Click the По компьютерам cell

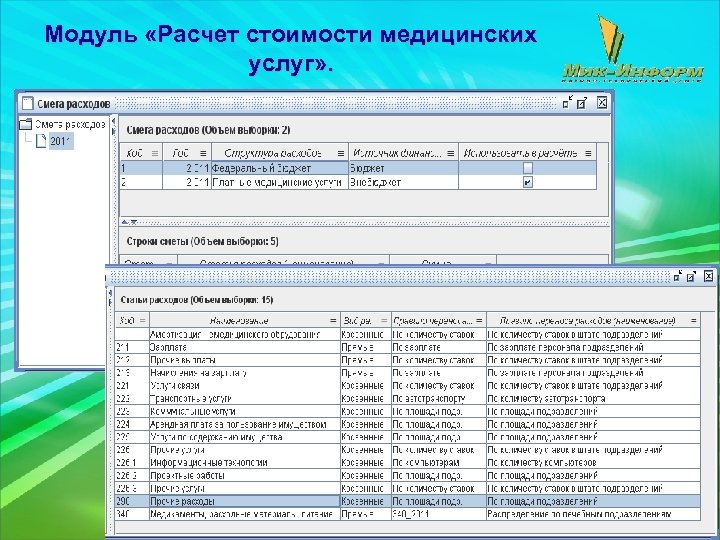(439, 462)
